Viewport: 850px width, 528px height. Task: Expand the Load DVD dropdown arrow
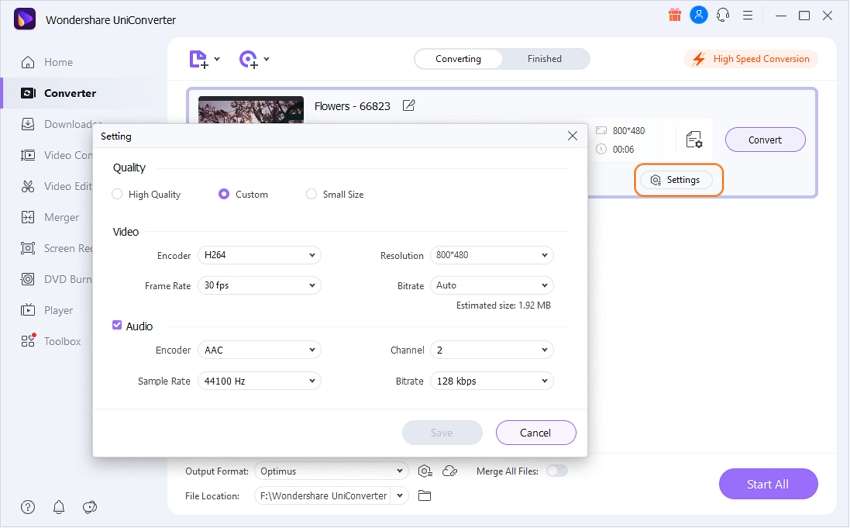pyautogui.click(x=266, y=59)
